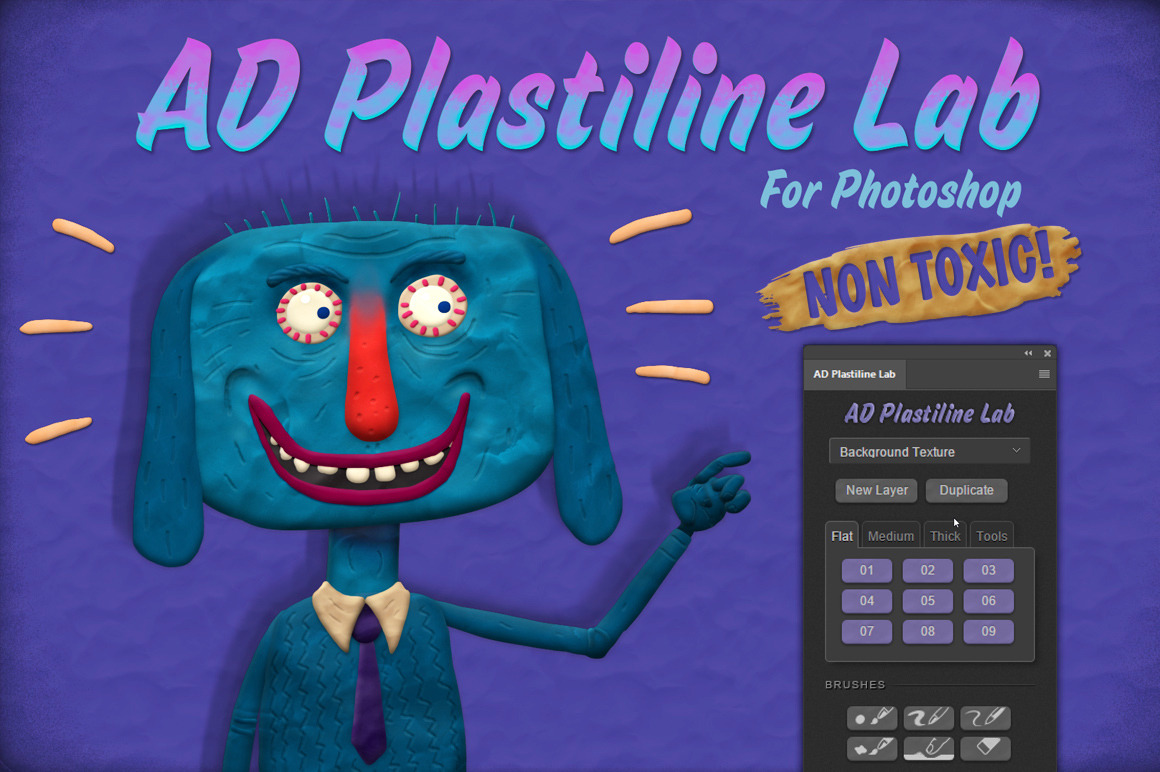Click the Duplicate button
This screenshot has width=1160, height=772.
[x=966, y=490]
